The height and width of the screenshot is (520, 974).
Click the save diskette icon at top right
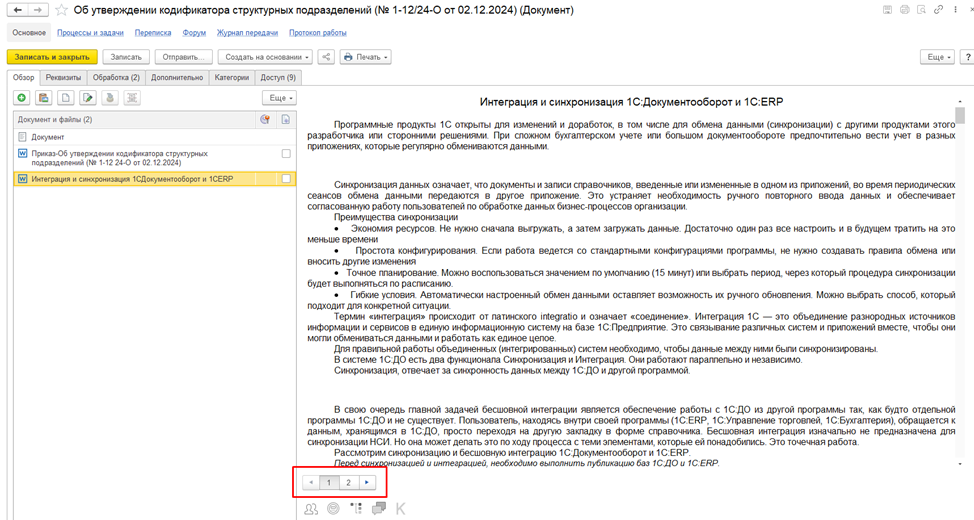click(887, 10)
